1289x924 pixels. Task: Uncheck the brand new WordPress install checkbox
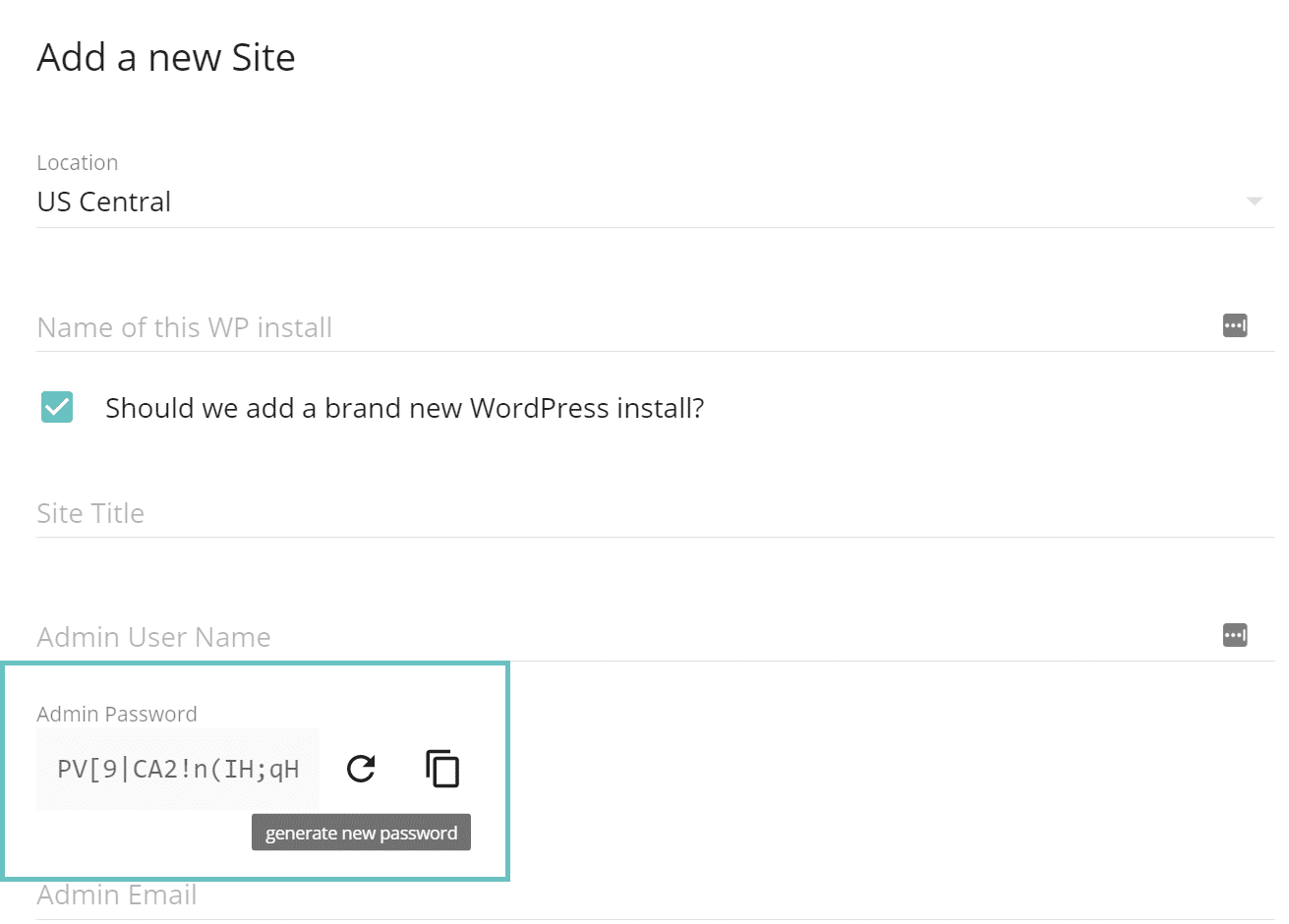[x=56, y=407]
